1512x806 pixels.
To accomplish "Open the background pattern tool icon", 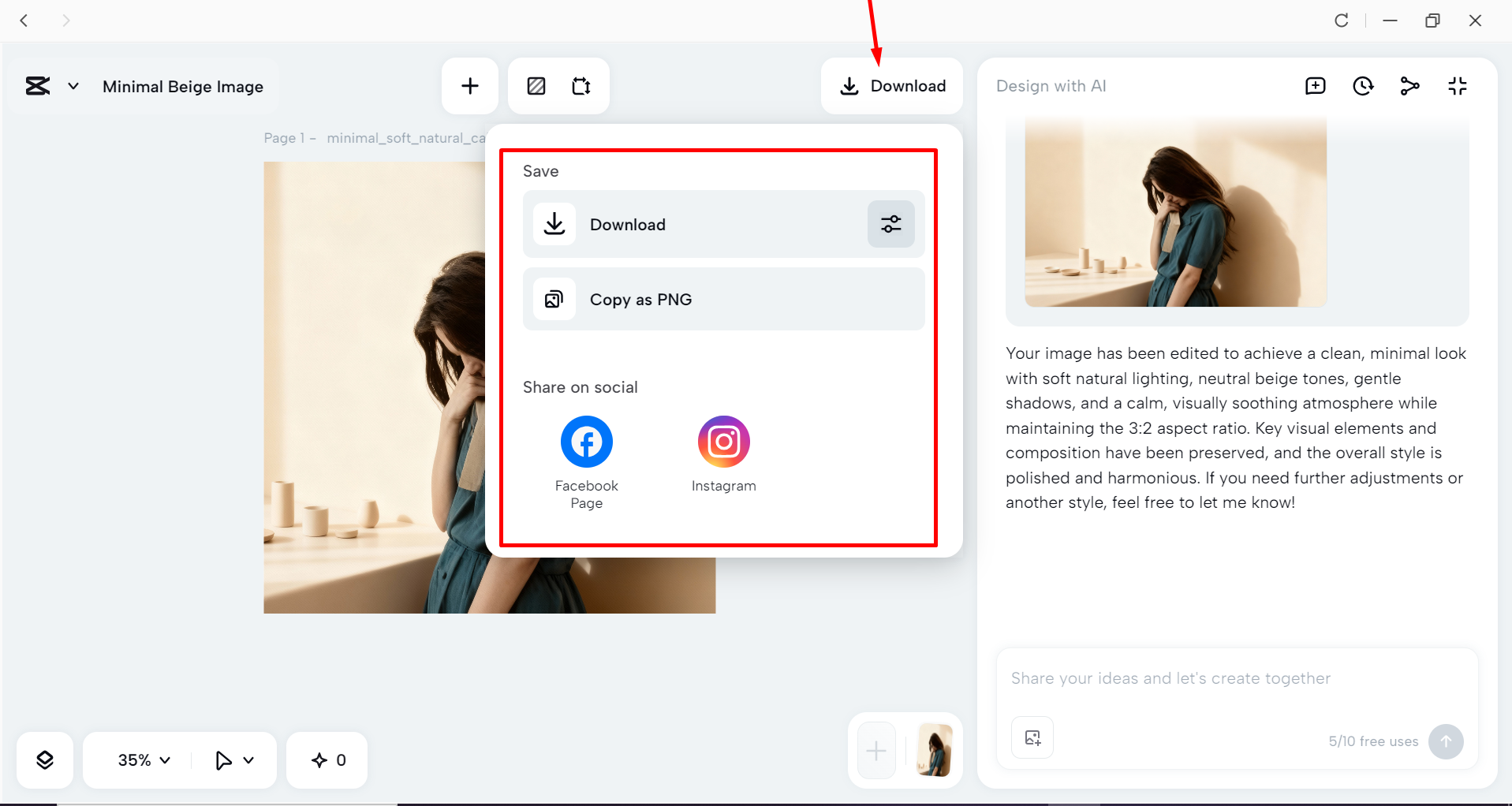I will pyautogui.click(x=536, y=86).
